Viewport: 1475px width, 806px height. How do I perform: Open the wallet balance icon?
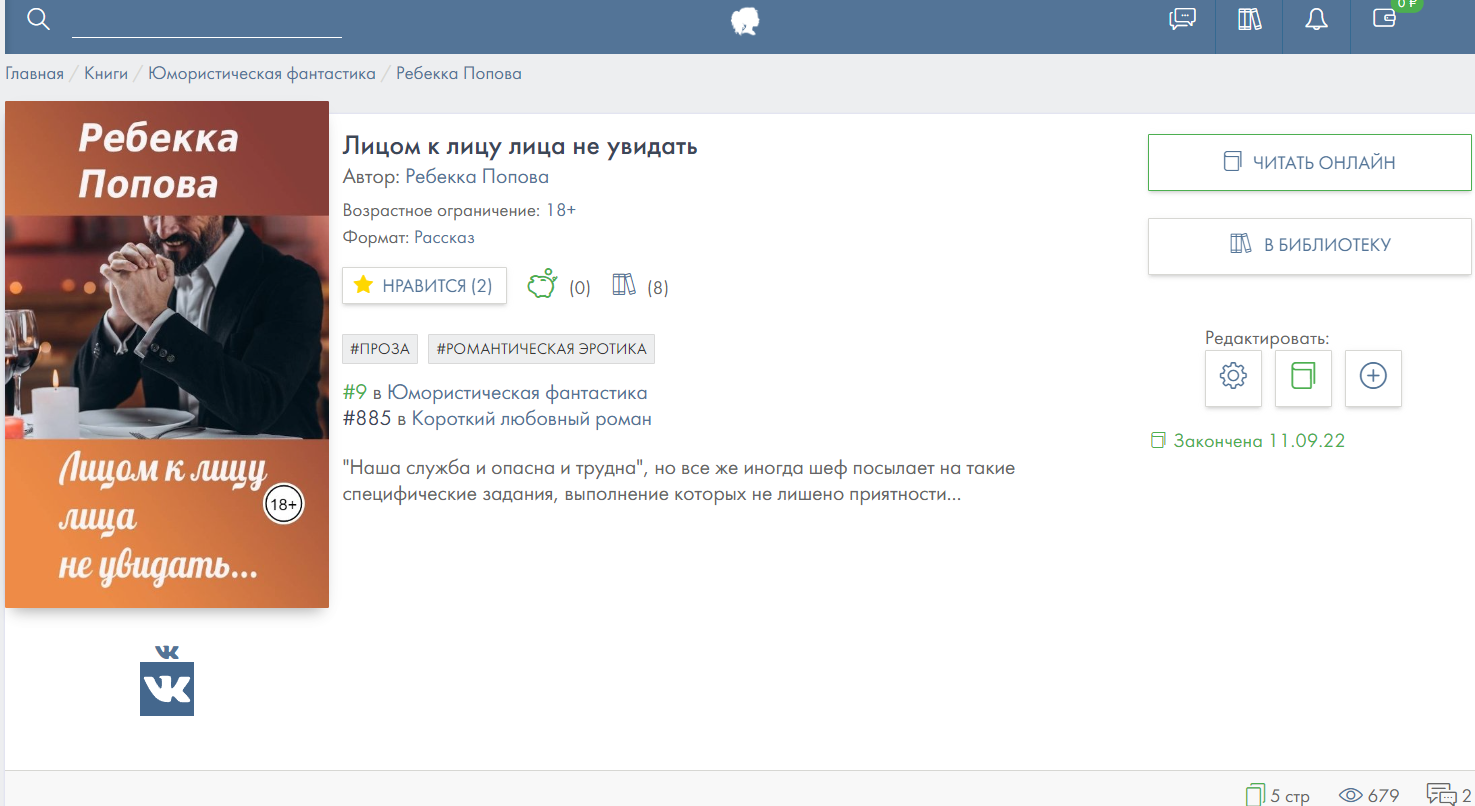[1384, 18]
